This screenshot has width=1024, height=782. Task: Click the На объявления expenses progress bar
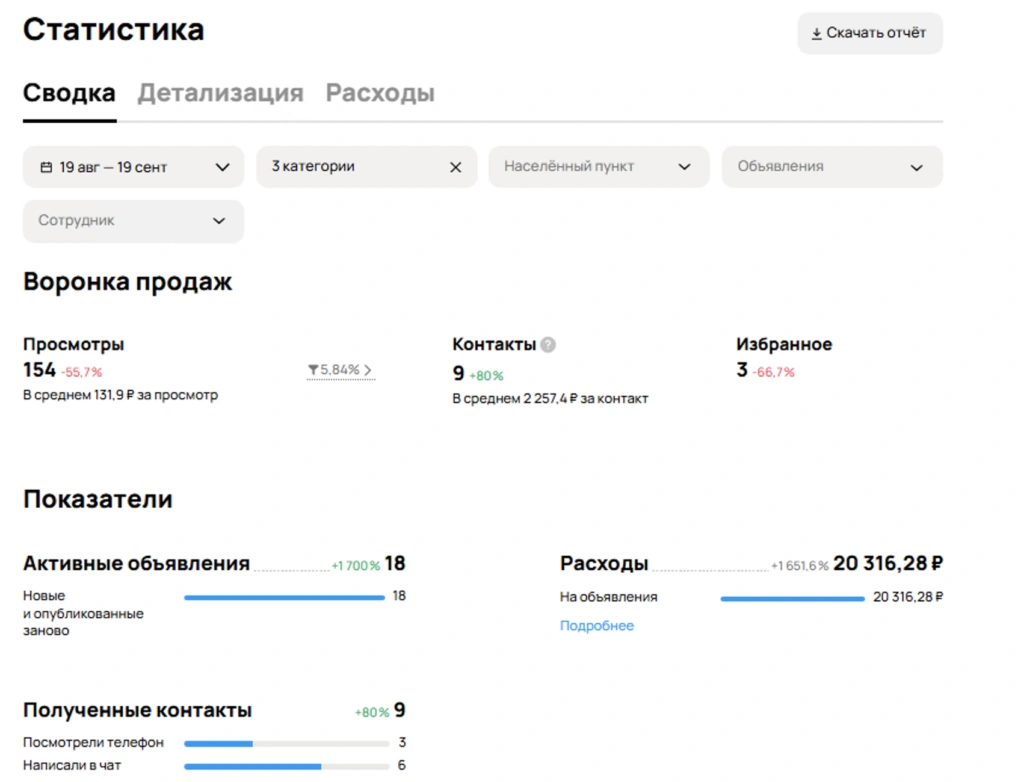(x=792, y=598)
